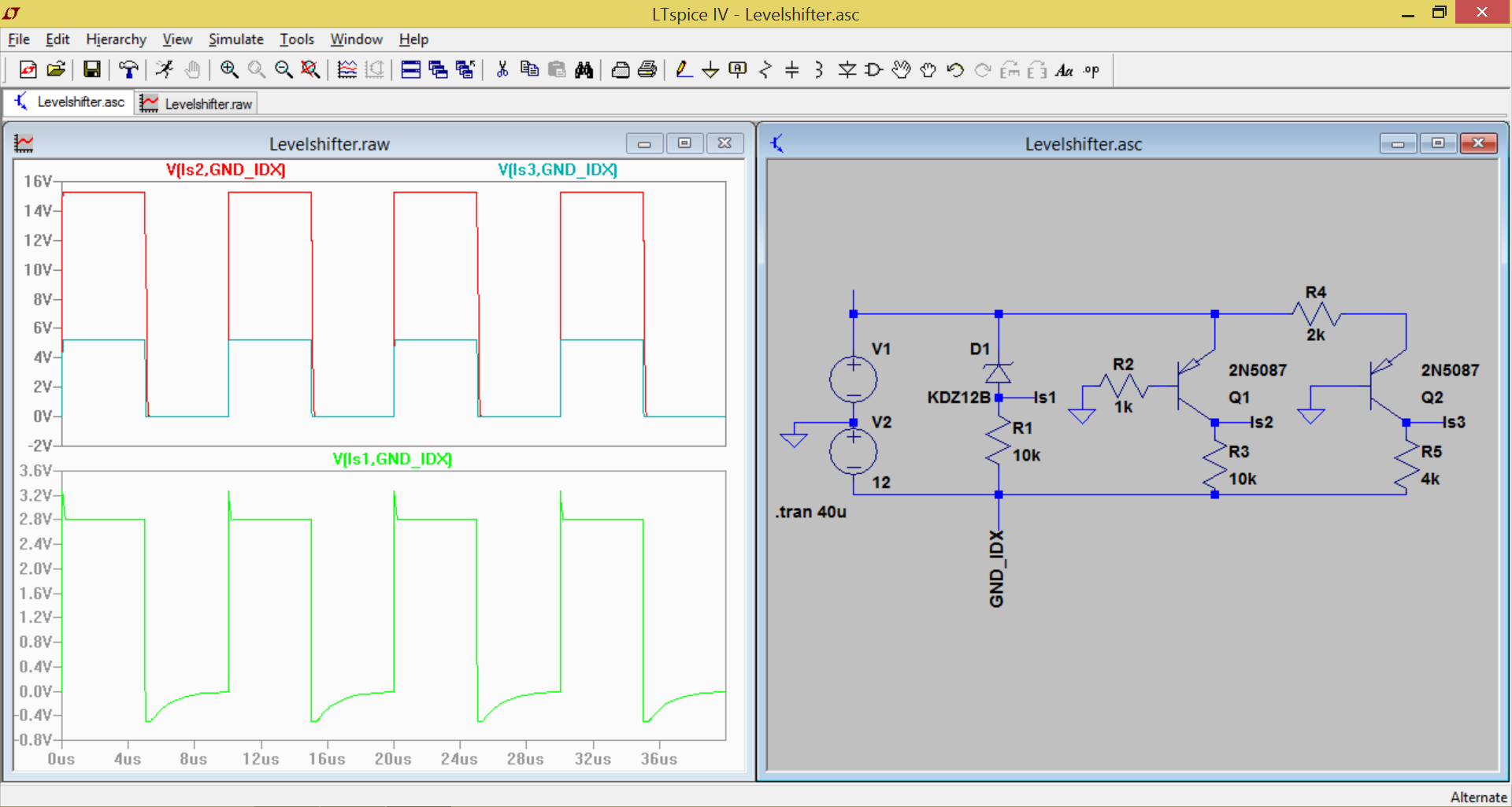1512x807 pixels.
Task: Open the control panel hammer icon
Action: tap(128, 70)
